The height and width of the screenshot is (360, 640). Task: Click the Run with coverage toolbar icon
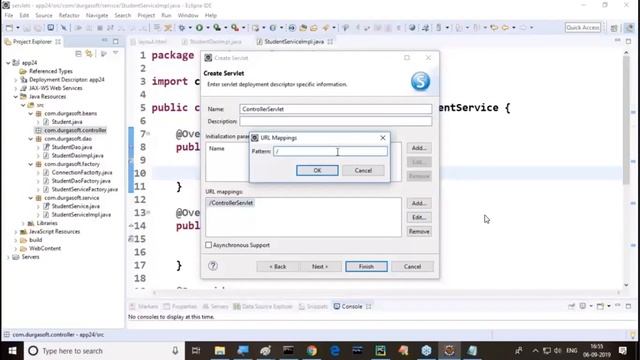[217, 28]
